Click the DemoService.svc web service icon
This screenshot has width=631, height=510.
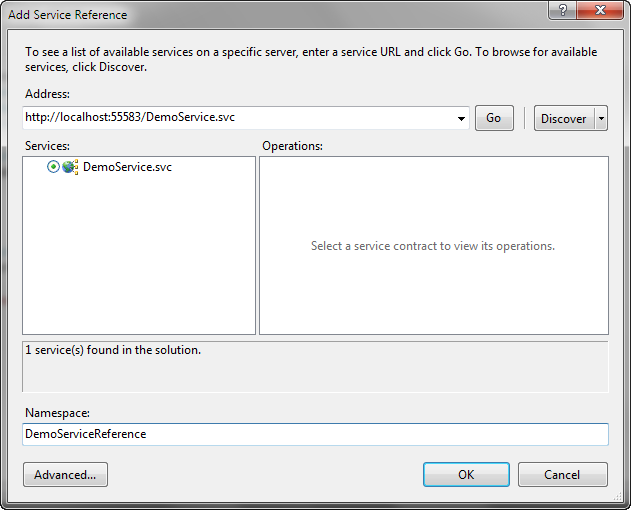[x=71, y=167]
